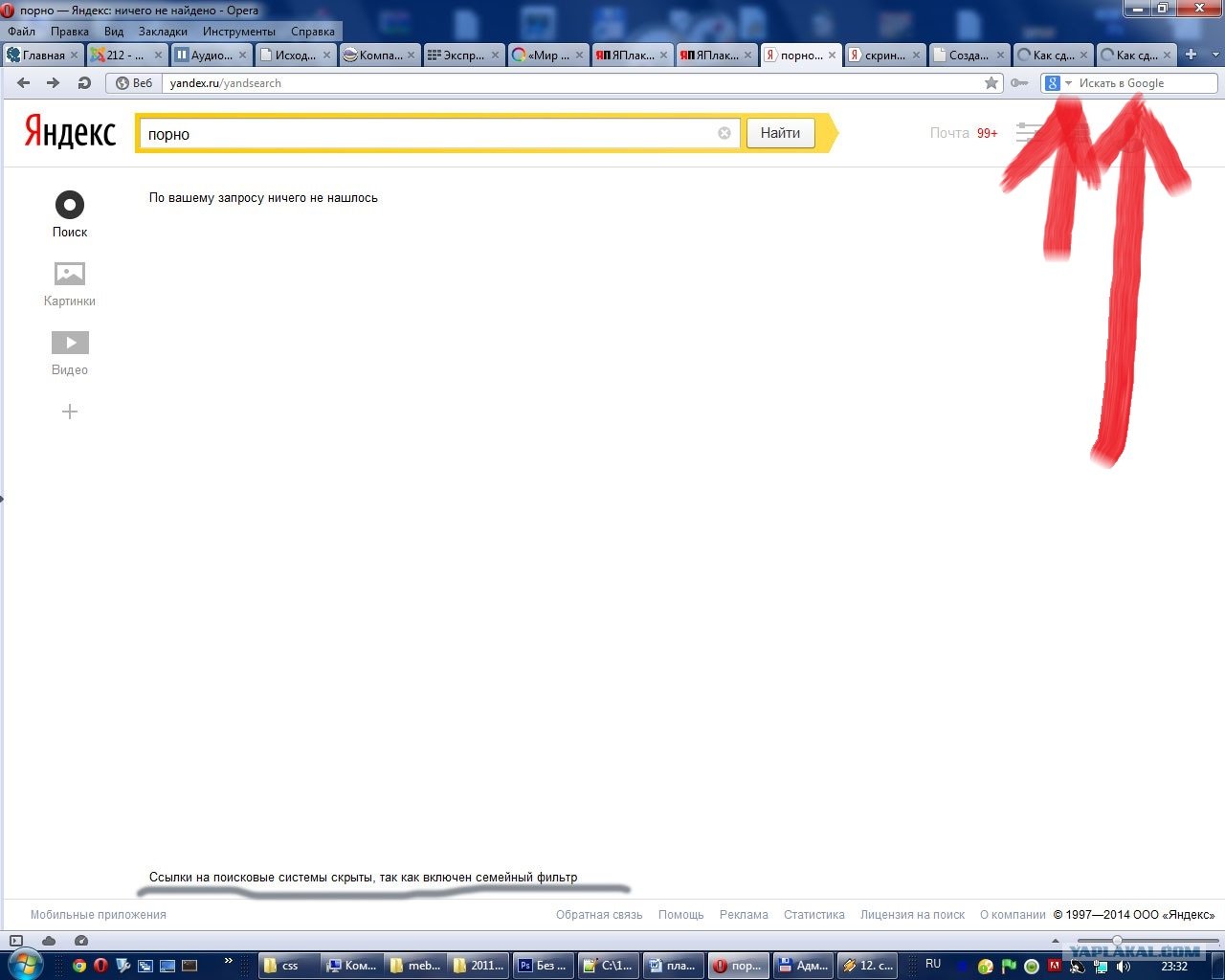Switch to the meb... folder taskbar button

click(417, 966)
